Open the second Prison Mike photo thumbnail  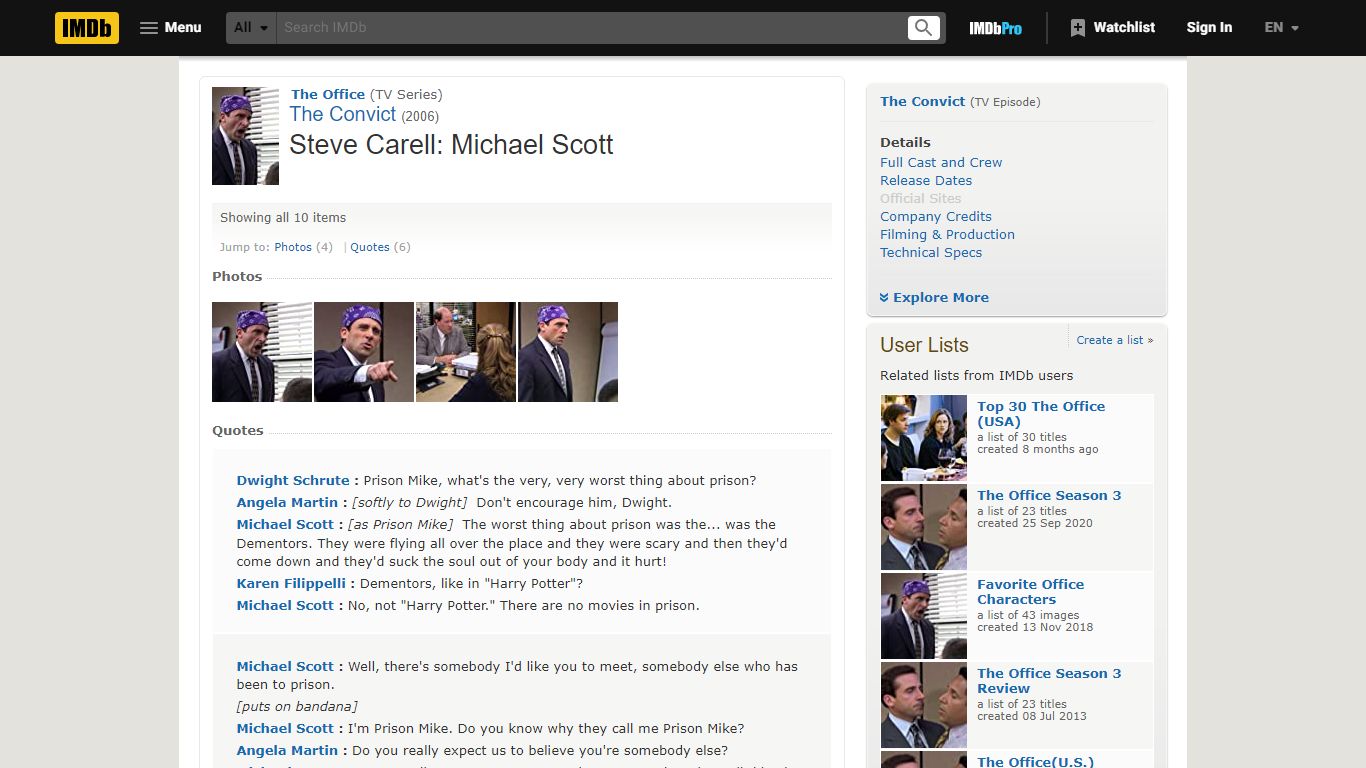364,352
